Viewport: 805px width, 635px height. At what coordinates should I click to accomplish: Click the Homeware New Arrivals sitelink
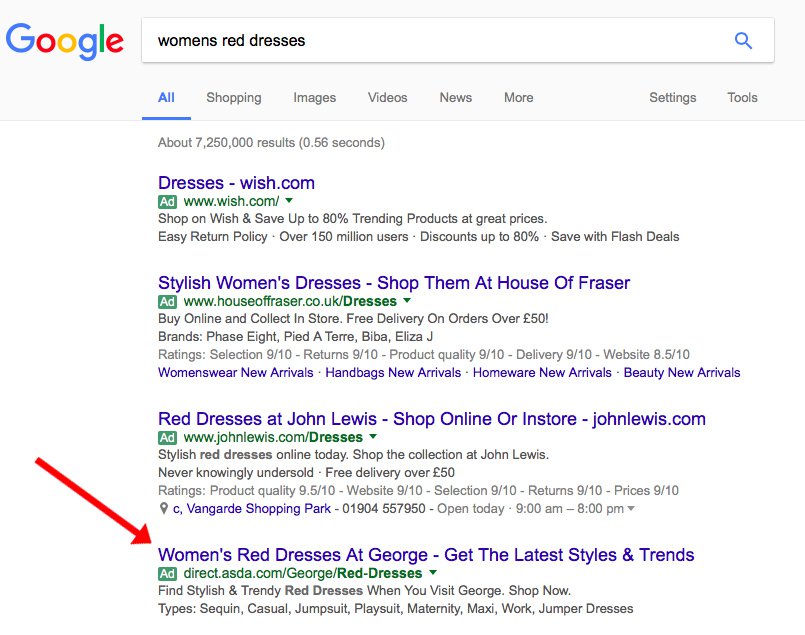(542, 373)
